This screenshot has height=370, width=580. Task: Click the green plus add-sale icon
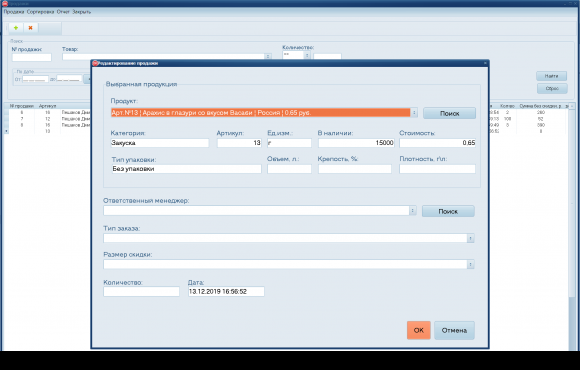16,28
